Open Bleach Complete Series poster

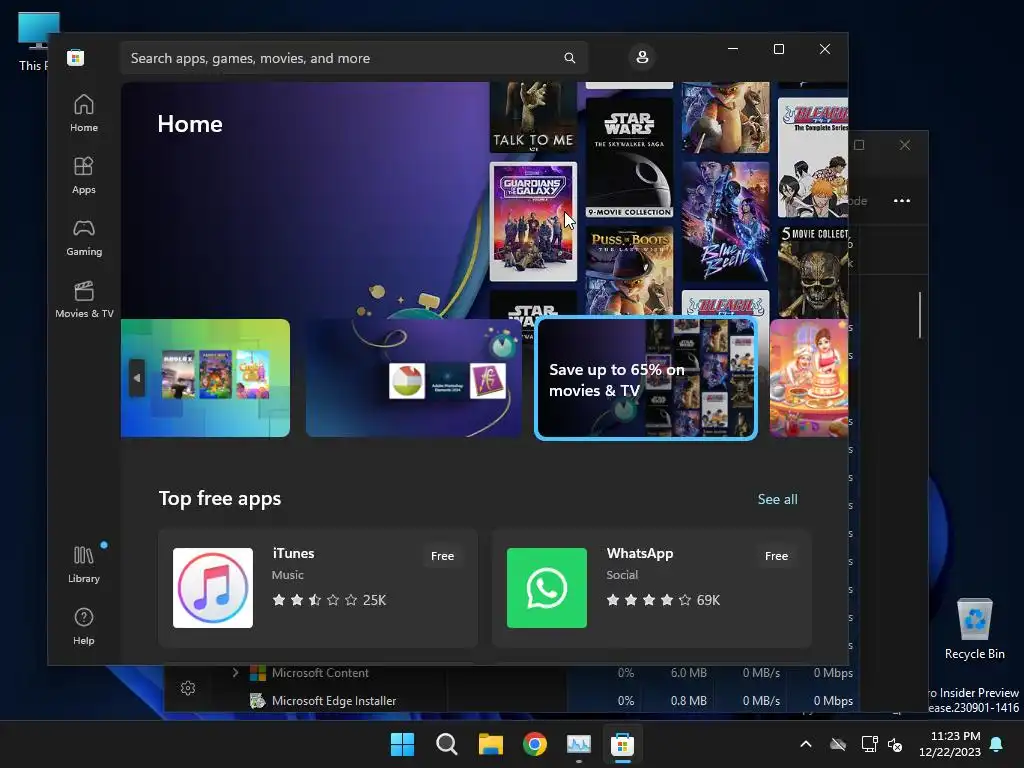[813, 157]
